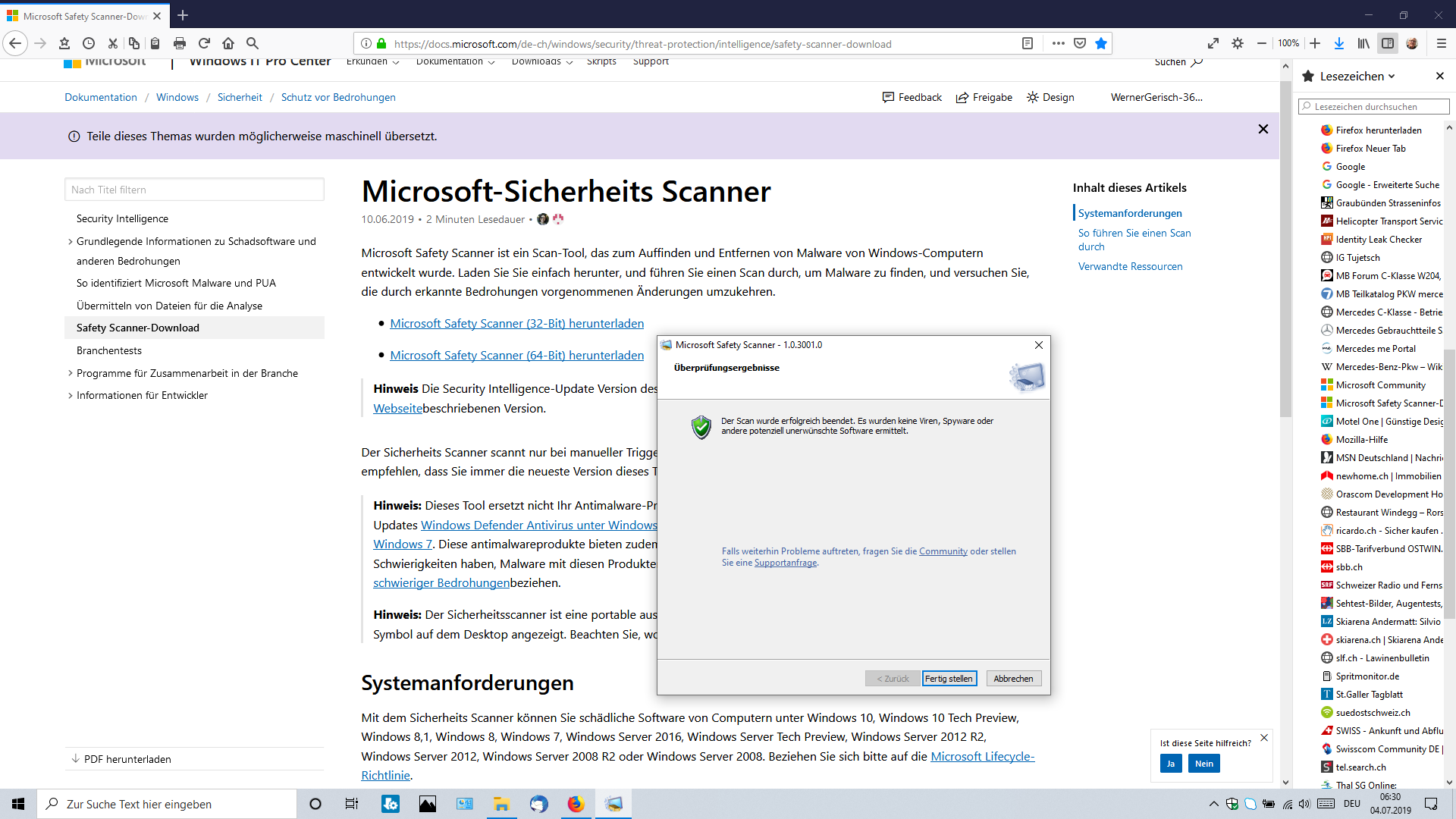Open Branchentests sidebar item
Image resolution: width=1456 pixels, height=819 pixels.
pos(109,350)
